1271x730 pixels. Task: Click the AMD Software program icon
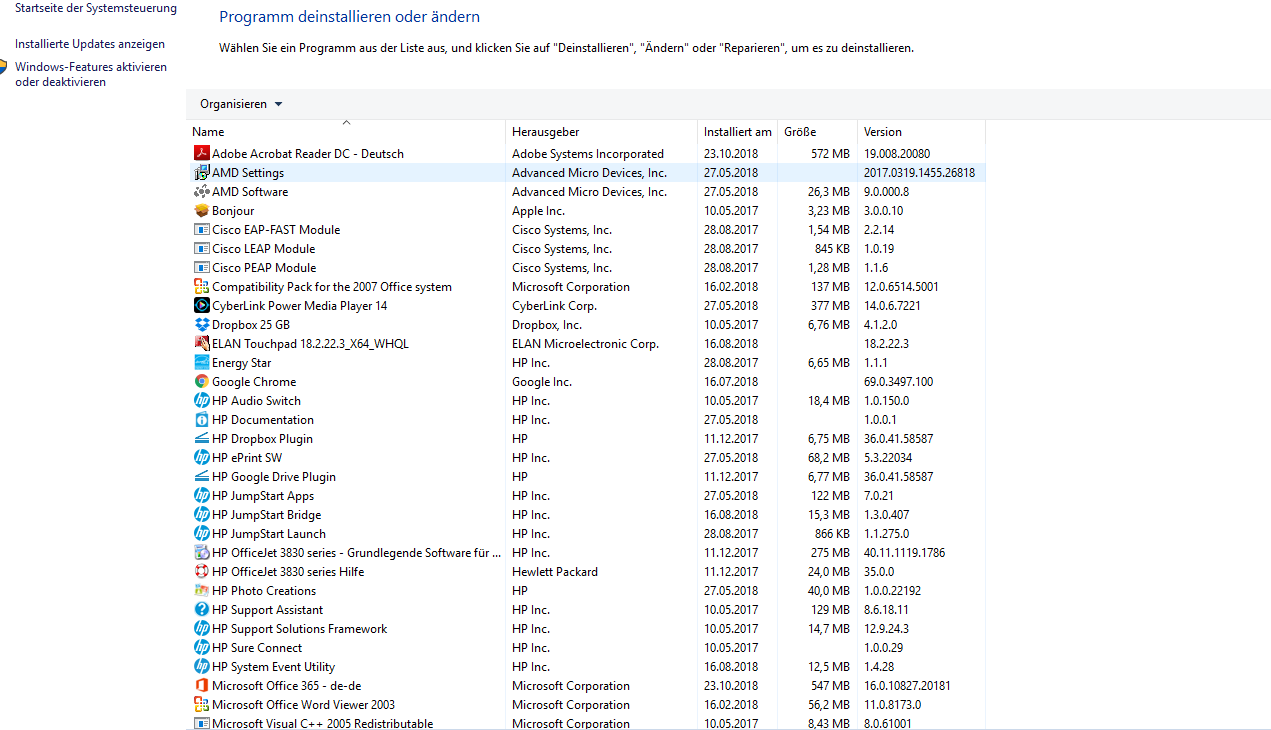(x=201, y=192)
